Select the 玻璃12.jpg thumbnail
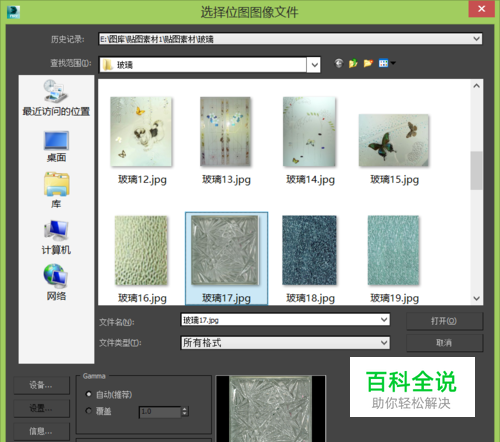 [x=141, y=132]
